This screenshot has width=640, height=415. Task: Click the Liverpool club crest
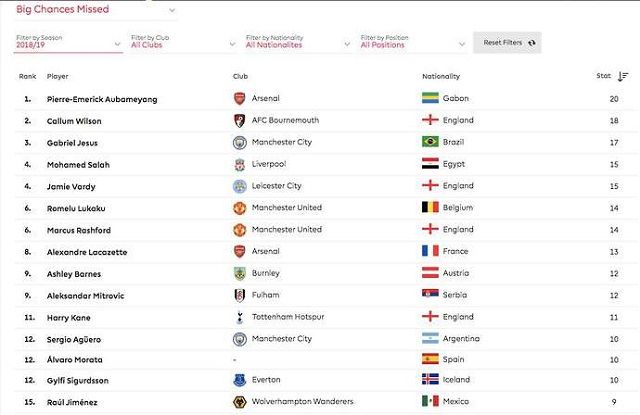point(240,164)
